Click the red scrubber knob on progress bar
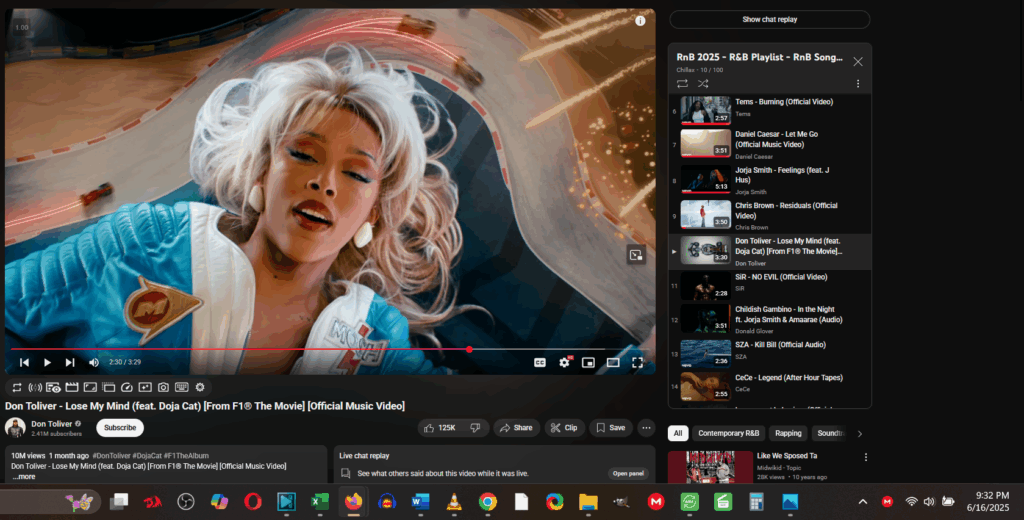The width and height of the screenshot is (1024, 520). coord(469,349)
